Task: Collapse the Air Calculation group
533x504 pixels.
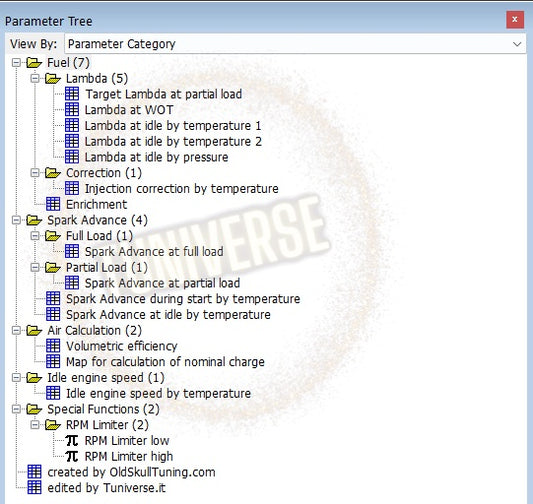Action: click(x=16, y=330)
